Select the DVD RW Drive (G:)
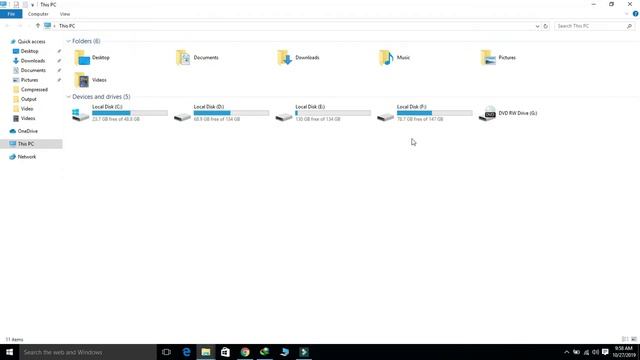Screen dimensions: 640x360 tap(508, 113)
